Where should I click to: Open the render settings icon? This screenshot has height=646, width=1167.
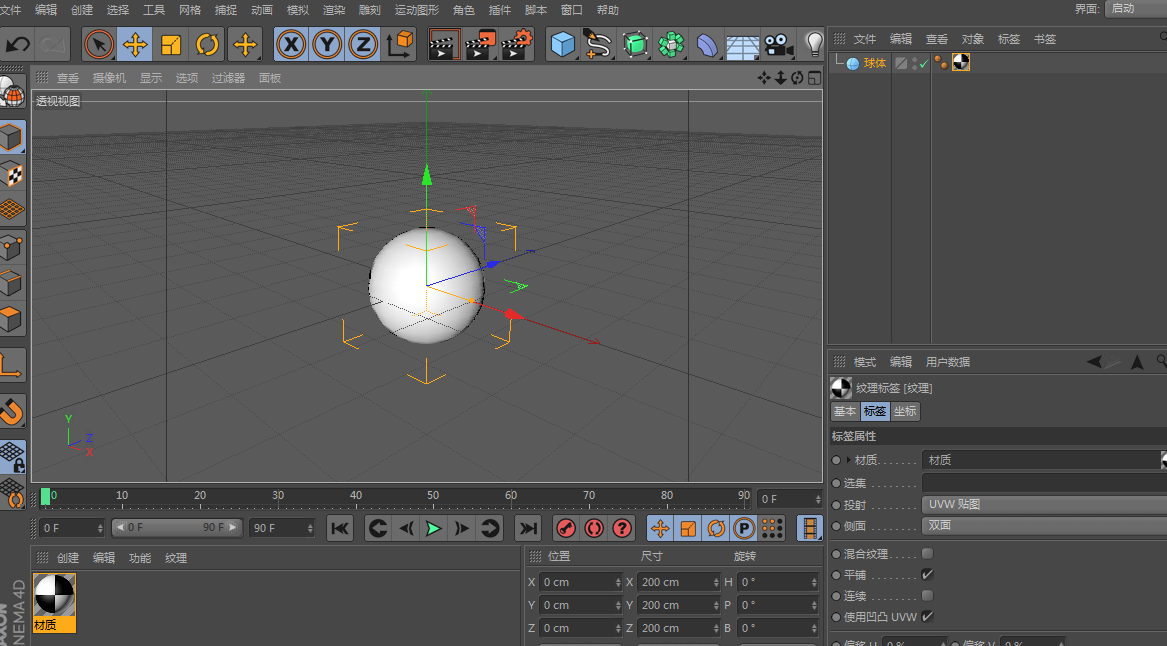(516, 45)
